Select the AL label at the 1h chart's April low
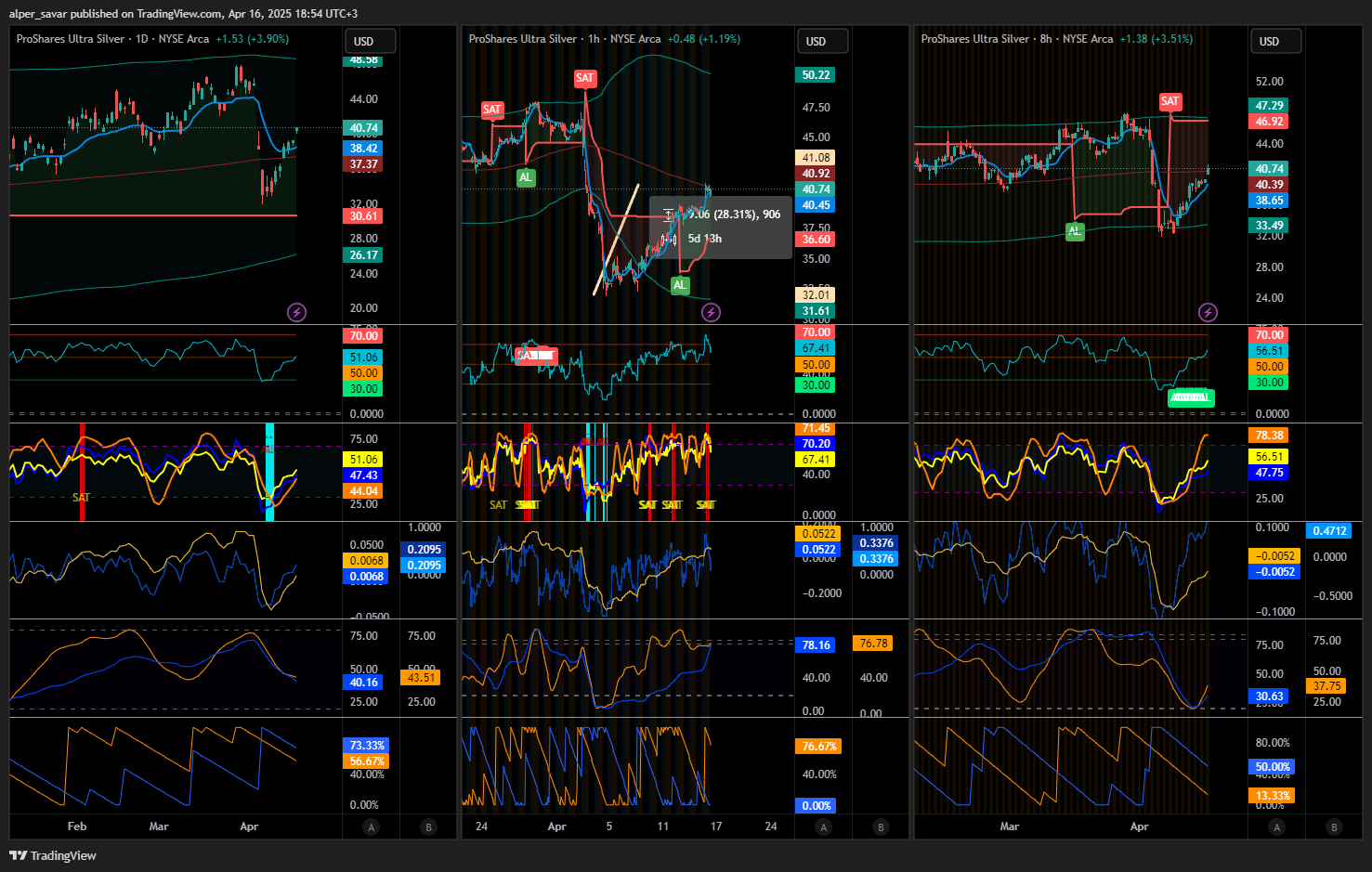The height and width of the screenshot is (872, 1372). [x=680, y=285]
